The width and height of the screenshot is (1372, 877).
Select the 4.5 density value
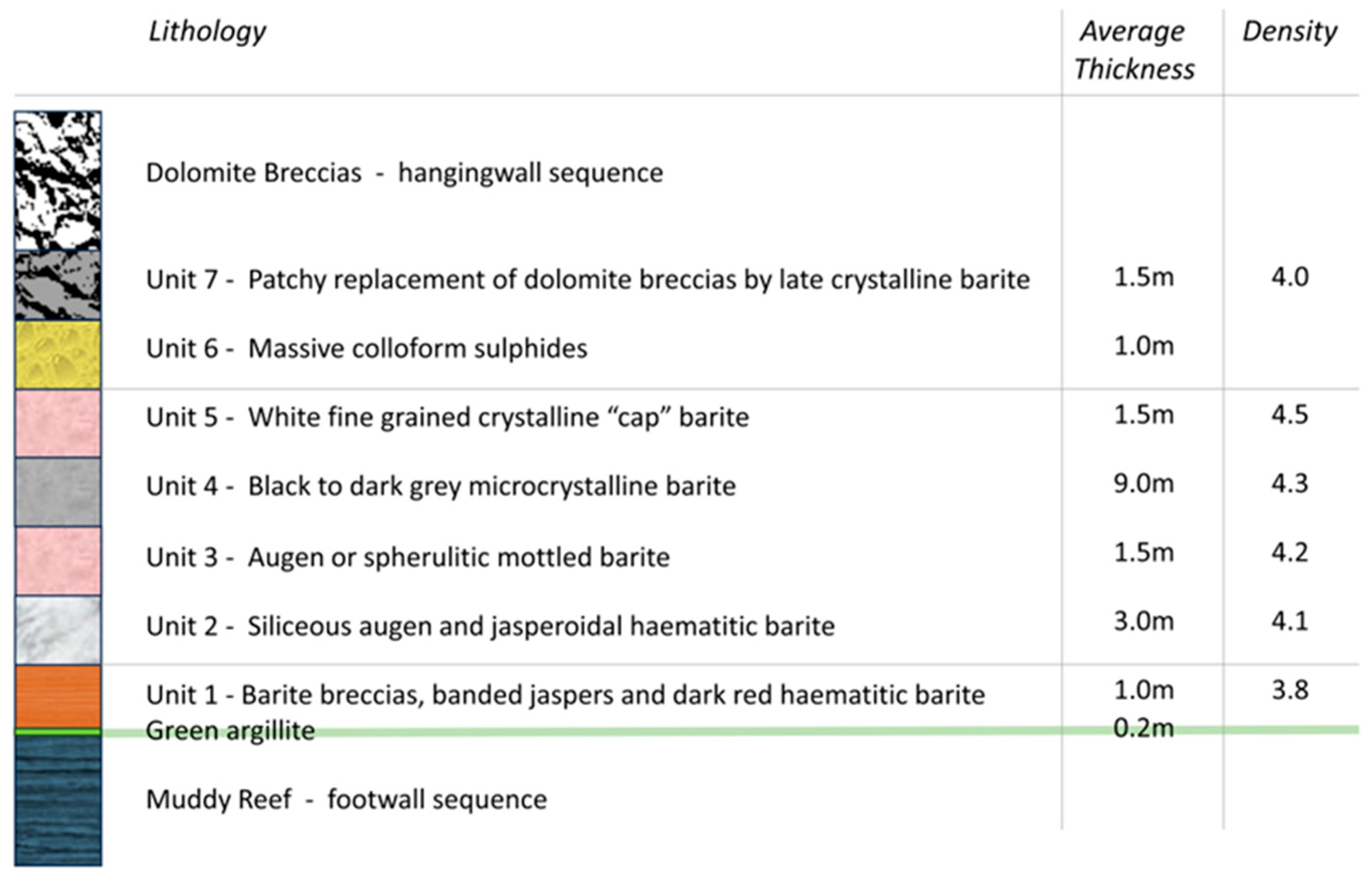coord(1289,415)
